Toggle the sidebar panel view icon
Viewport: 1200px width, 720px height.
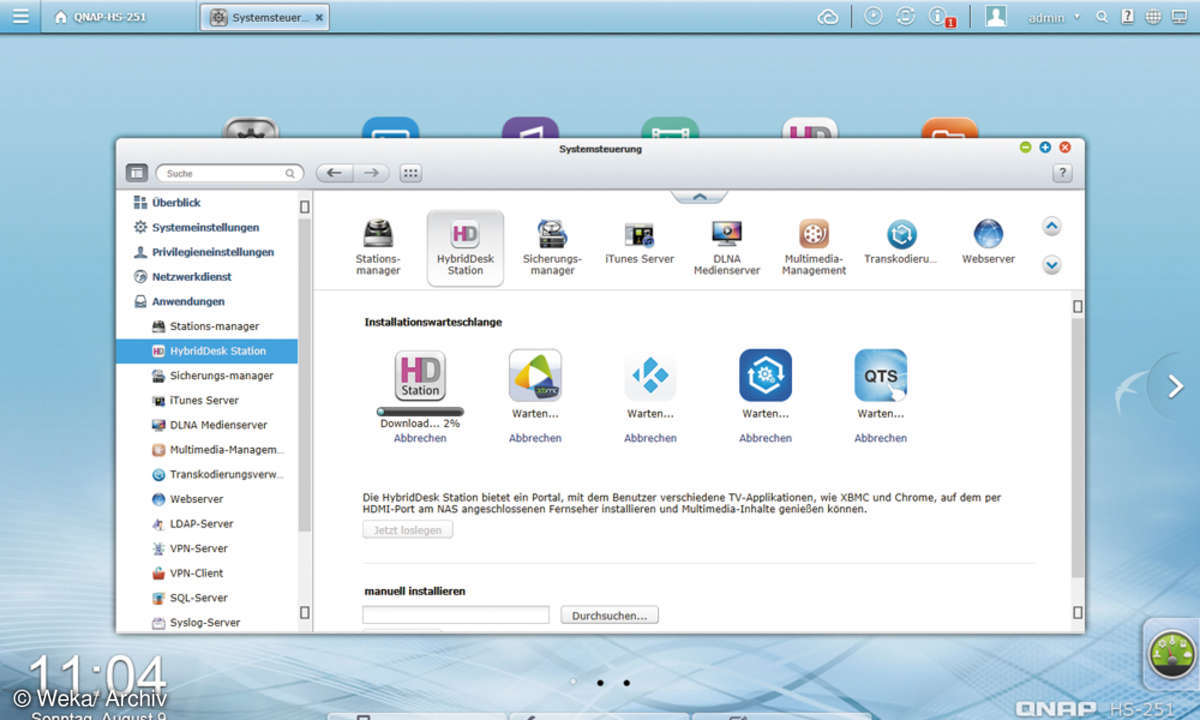pyautogui.click(x=137, y=173)
